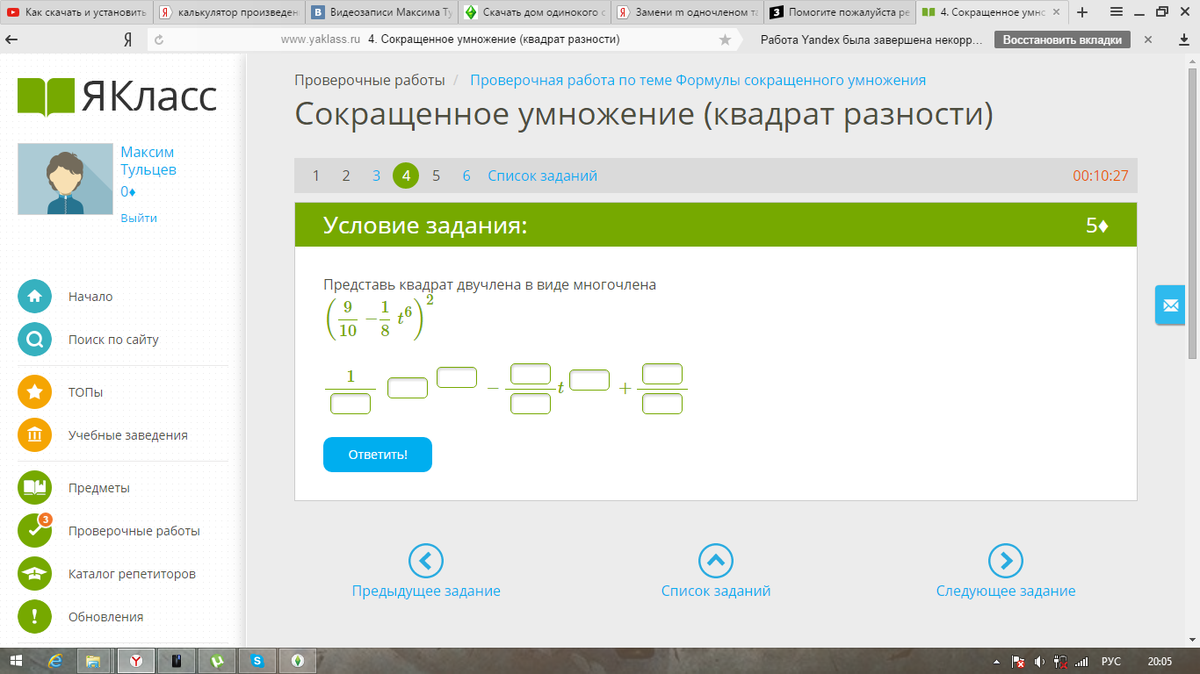Image resolution: width=1200 pixels, height=674 pixels.
Task: Open Учебные заведения building icon
Action: pos(34,435)
